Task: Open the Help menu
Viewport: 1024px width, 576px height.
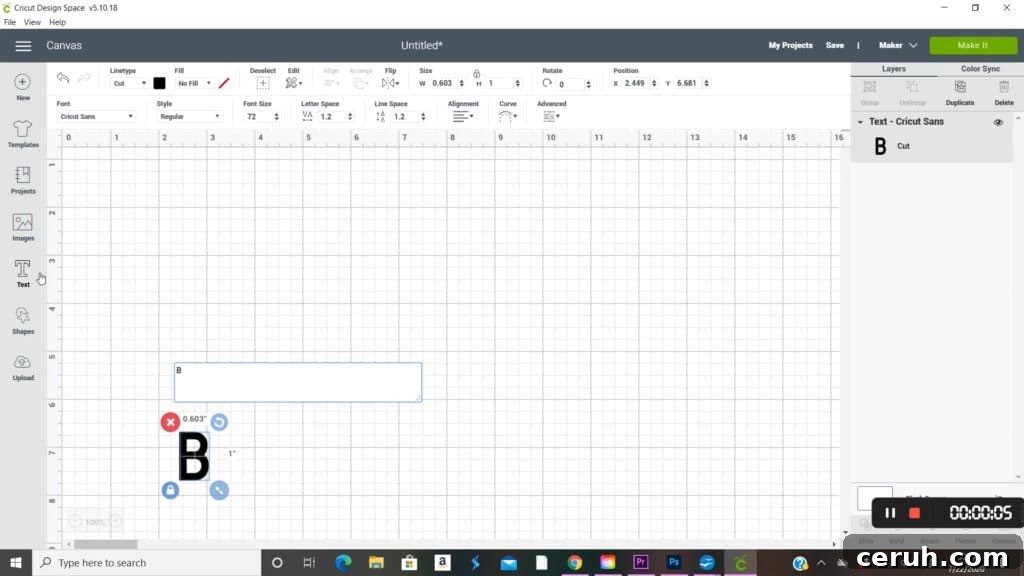Action: [x=57, y=22]
